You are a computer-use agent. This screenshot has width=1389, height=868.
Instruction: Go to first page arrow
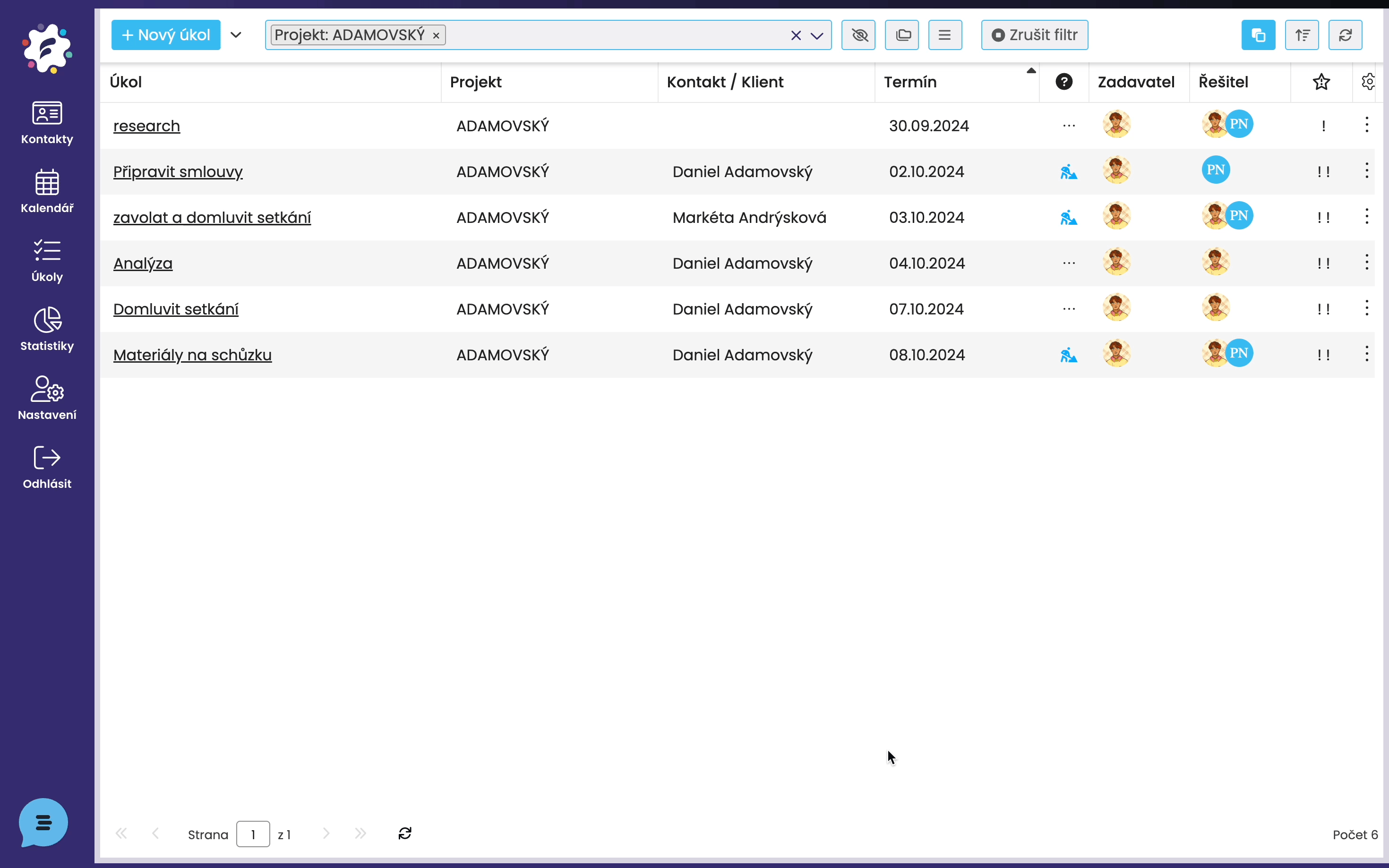pos(121,834)
